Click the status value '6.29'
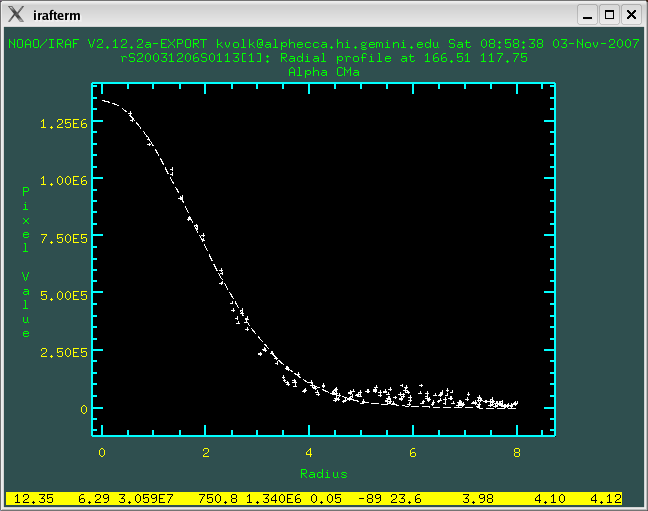Screen dimensions: 648x511 click(94, 499)
